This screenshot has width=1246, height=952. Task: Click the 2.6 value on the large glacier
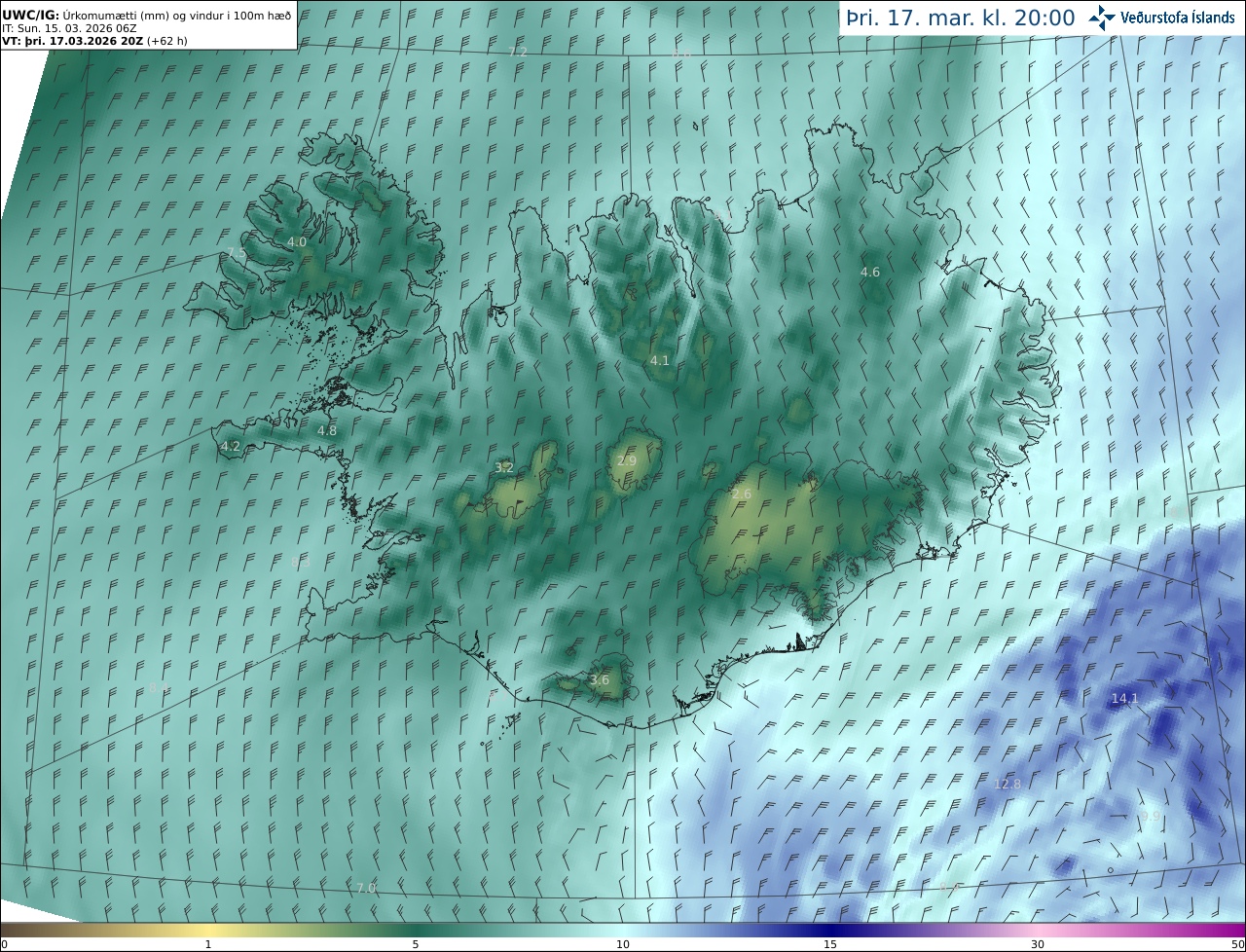click(x=742, y=494)
